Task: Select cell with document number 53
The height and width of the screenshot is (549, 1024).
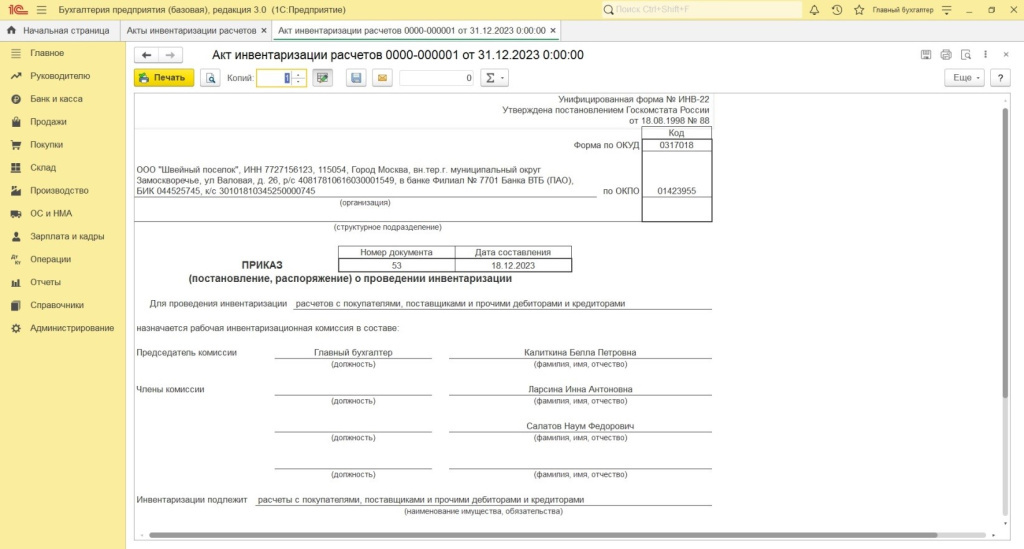Action: click(396, 266)
